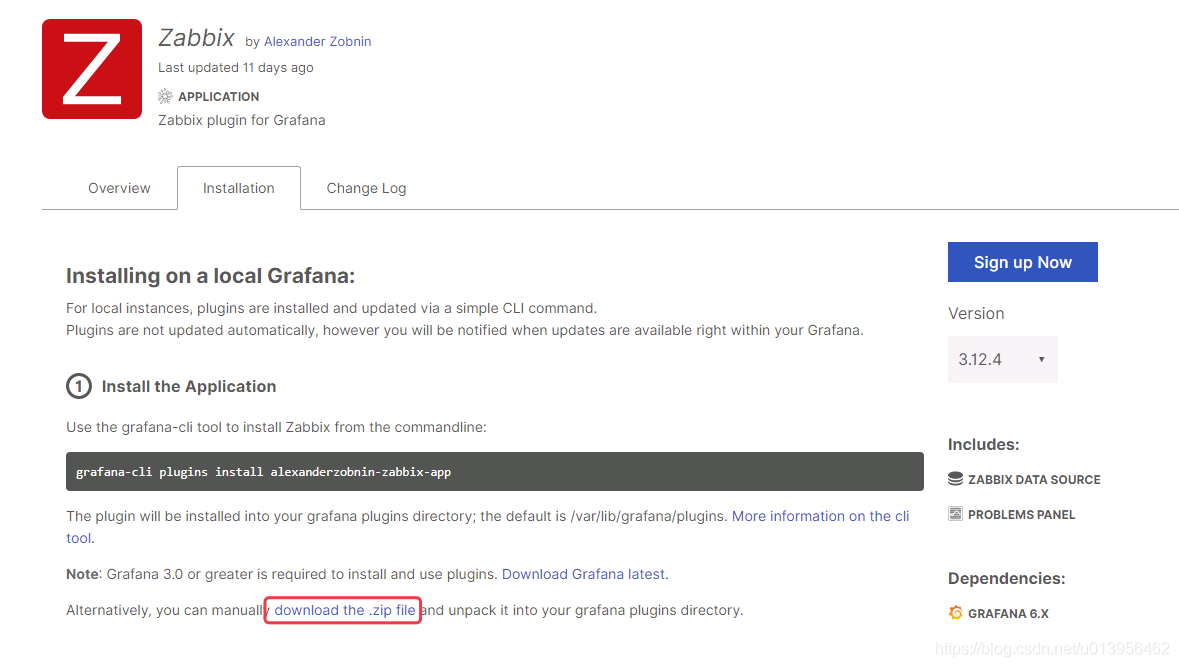Screen dimensions: 1179x667
Task: Click the Zabbix data source database icon
Action: tap(955, 479)
